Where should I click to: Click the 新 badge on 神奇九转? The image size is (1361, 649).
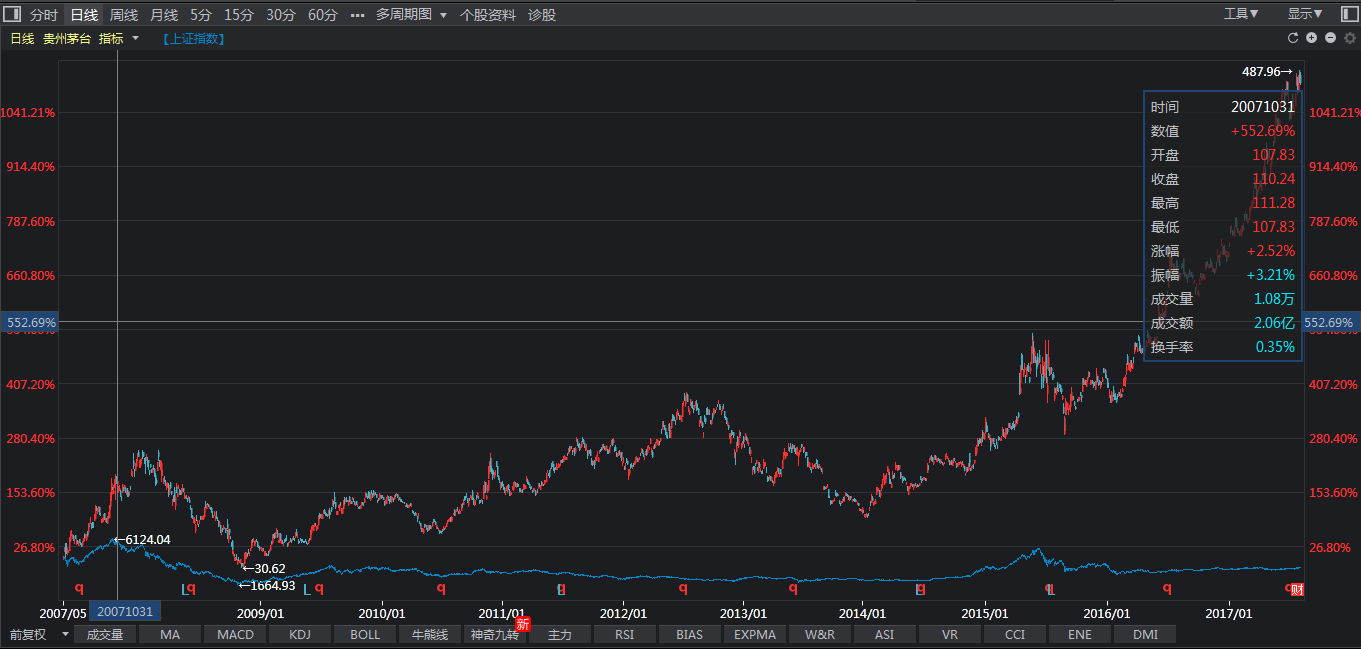tap(522, 625)
